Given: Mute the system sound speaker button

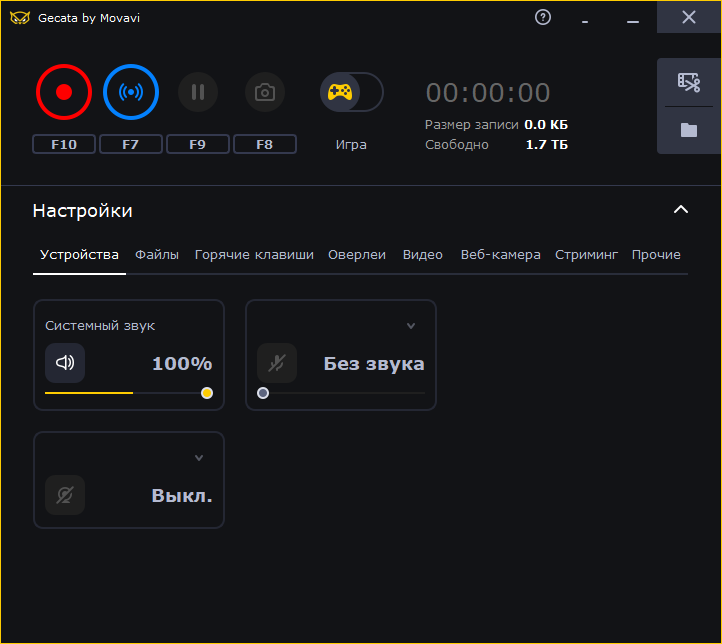Looking at the screenshot, I should (65, 363).
